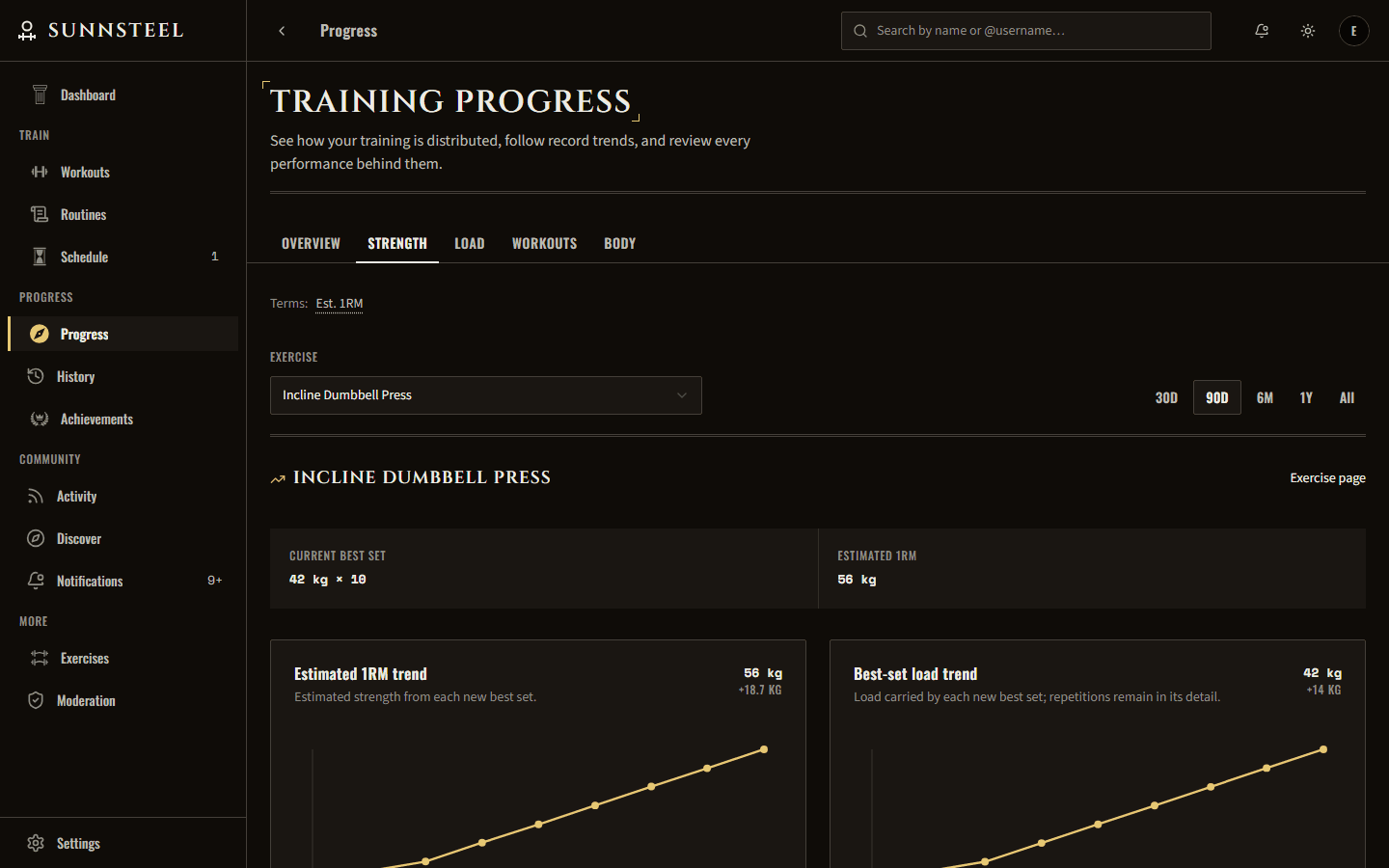This screenshot has height=868, width=1389.
Task: Click the Sunnsteel logo icon
Action: (x=27, y=31)
